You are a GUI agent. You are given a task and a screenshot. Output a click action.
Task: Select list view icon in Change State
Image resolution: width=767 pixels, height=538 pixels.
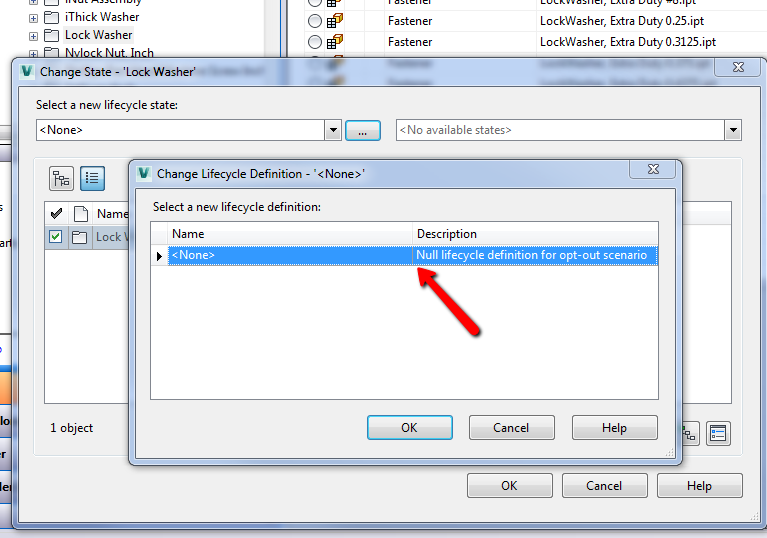[x=92, y=179]
